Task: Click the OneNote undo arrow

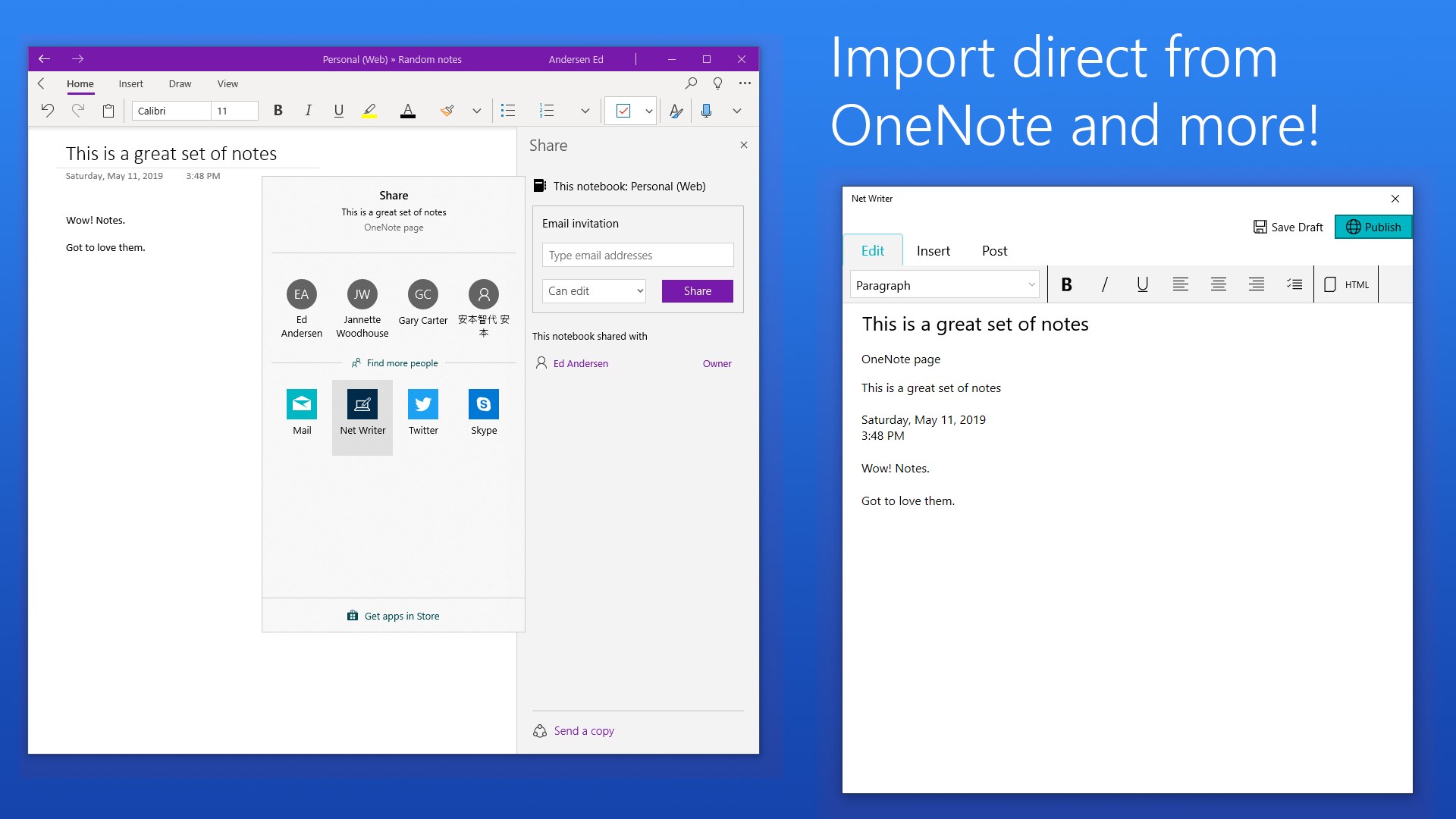Action: [48, 111]
